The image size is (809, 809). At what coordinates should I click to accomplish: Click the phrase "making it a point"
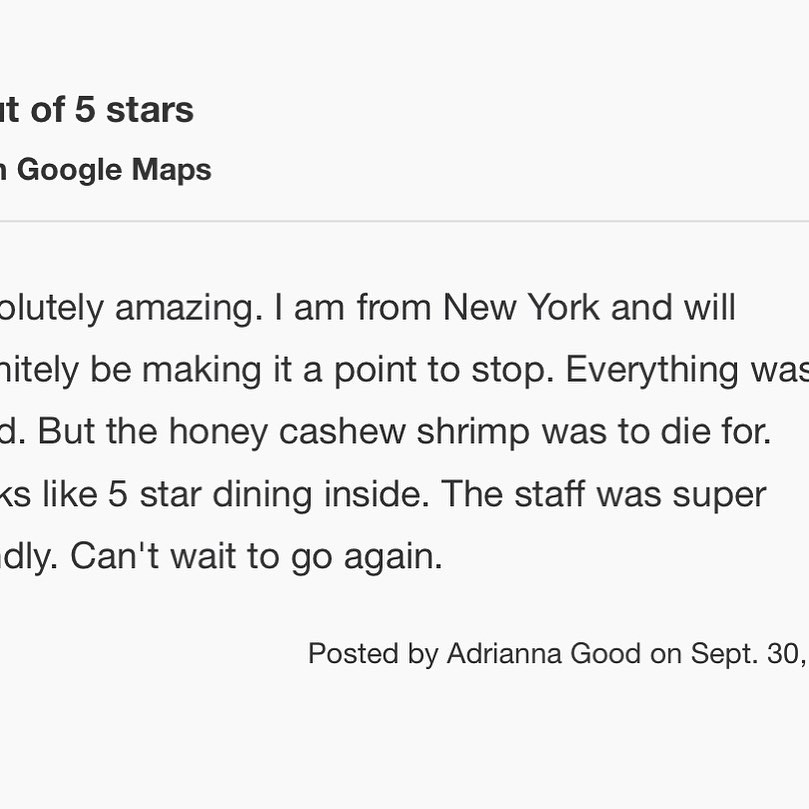tap(288, 370)
